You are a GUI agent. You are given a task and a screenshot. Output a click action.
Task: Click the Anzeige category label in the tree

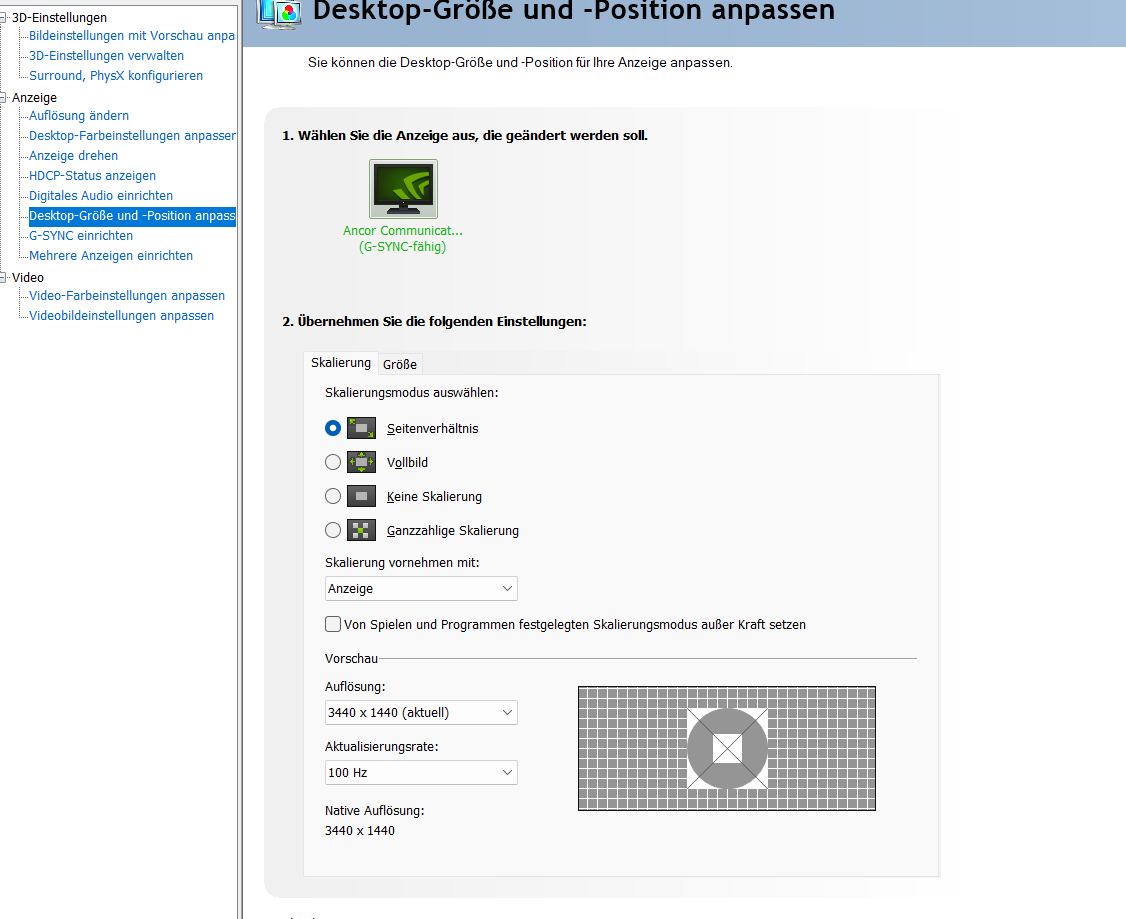(x=34, y=97)
